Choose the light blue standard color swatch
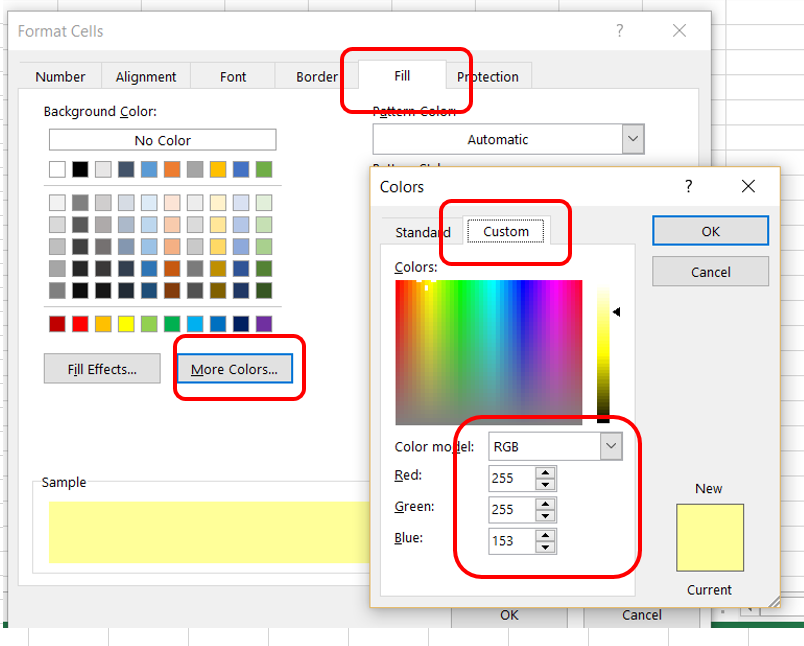This screenshot has height=646, width=804. coord(195,324)
